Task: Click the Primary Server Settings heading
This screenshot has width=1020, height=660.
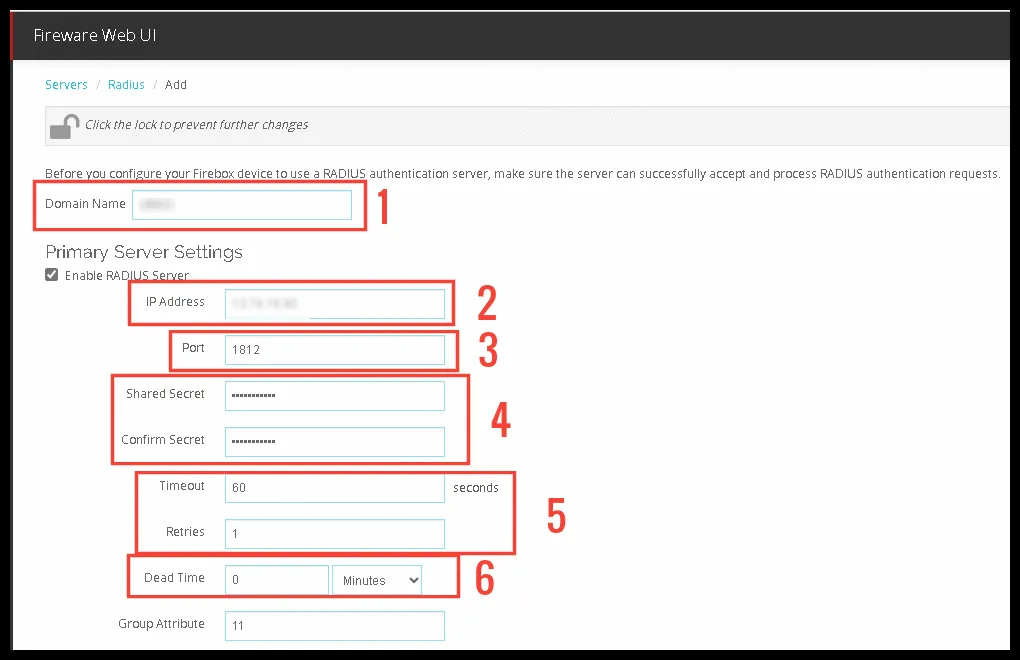Action: [144, 252]
